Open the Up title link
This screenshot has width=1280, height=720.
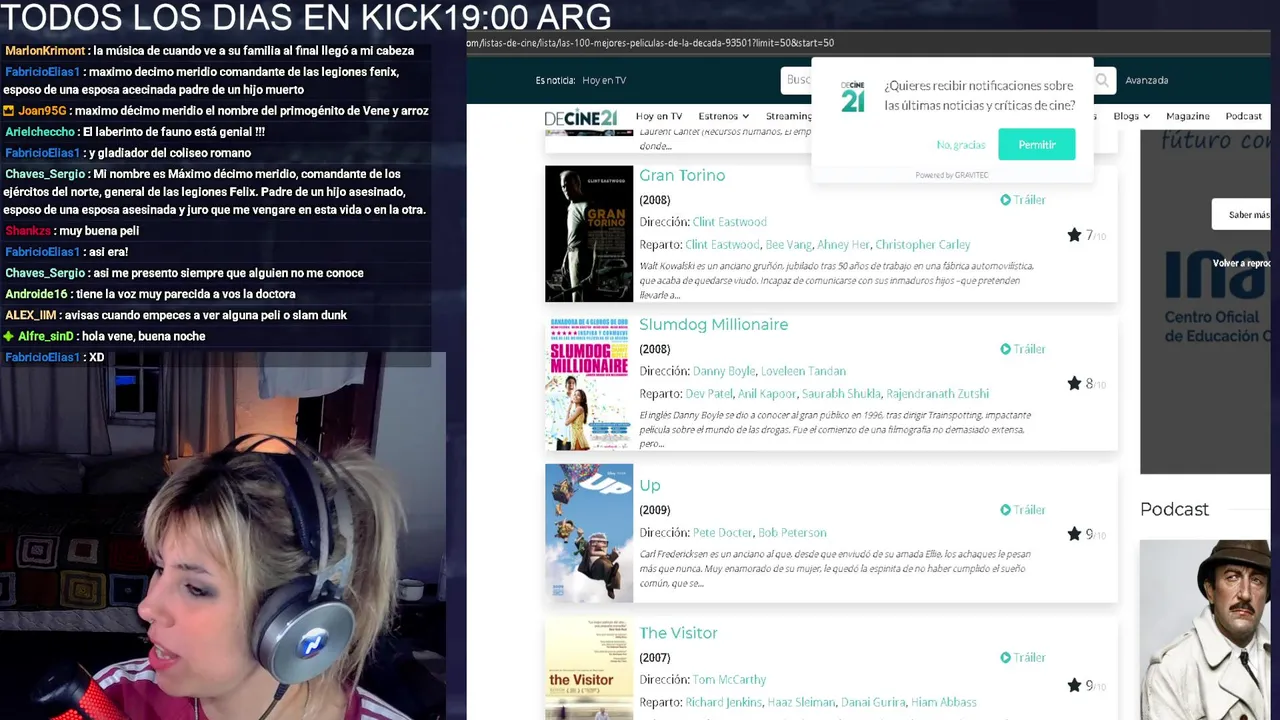650,485
